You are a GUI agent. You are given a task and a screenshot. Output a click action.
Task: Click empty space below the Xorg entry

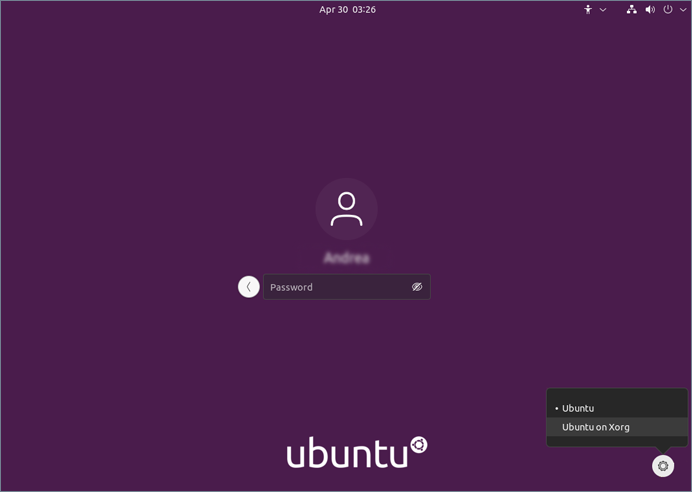click(617, 441)
